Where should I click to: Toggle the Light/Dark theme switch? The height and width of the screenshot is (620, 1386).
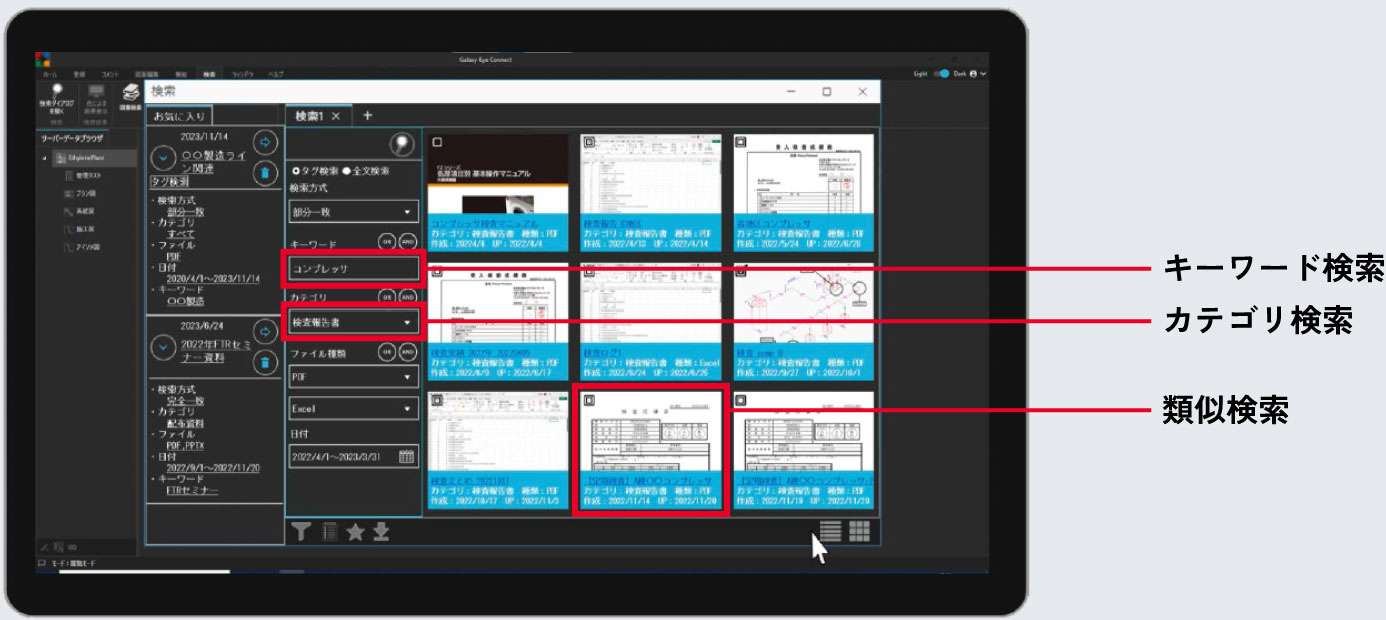[x=941, y=73]
